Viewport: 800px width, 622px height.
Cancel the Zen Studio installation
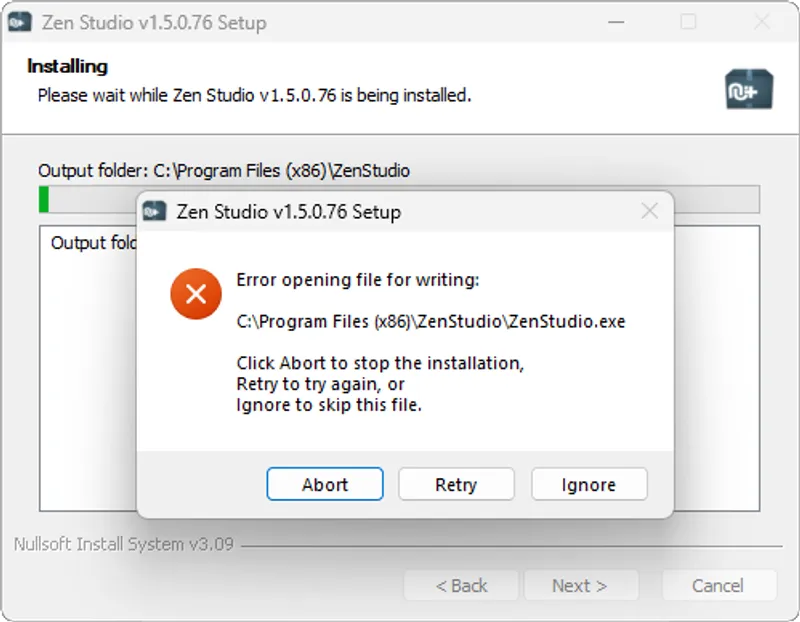click(718, 585)
